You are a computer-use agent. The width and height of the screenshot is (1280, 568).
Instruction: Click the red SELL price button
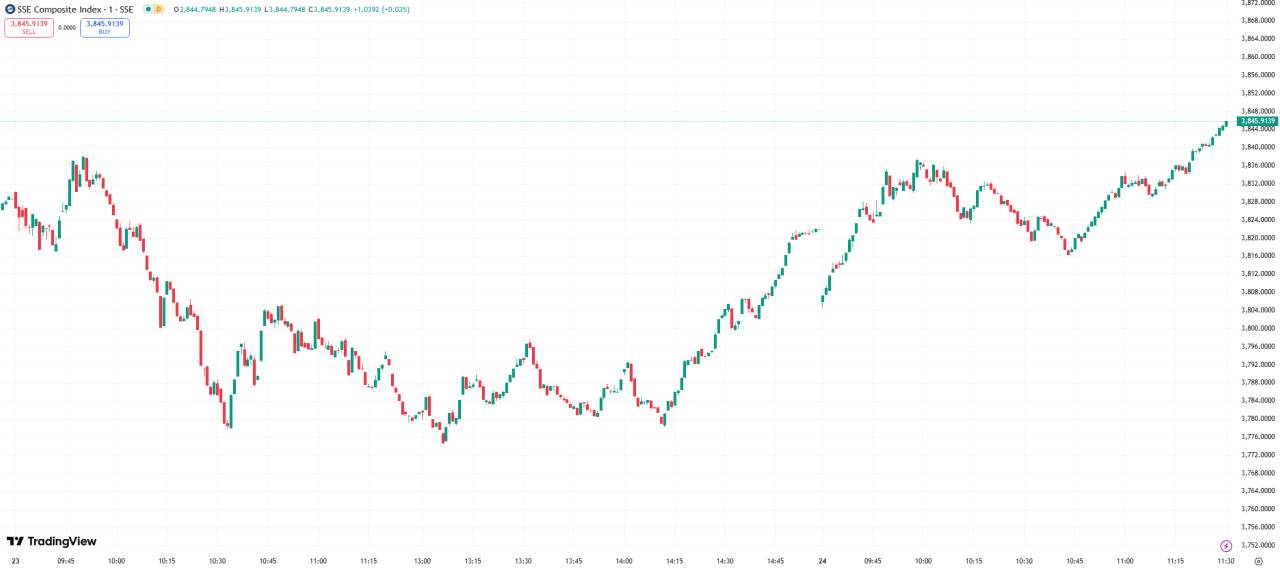tap(29, 28)
